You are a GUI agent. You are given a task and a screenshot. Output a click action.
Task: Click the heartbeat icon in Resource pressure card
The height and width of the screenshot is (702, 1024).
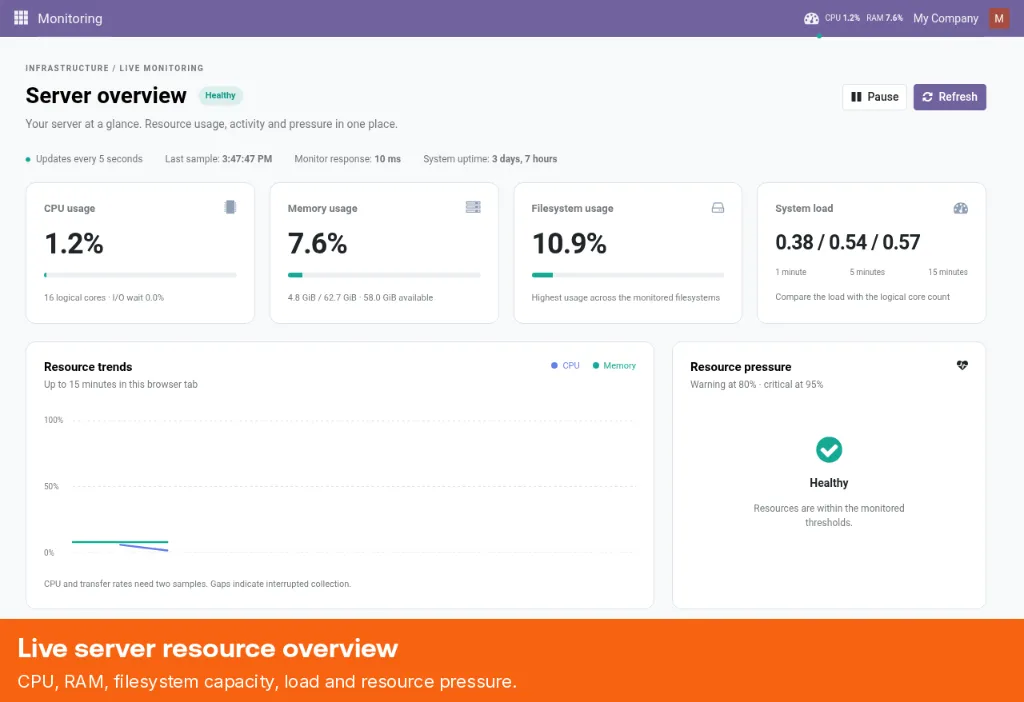[962, 365]
